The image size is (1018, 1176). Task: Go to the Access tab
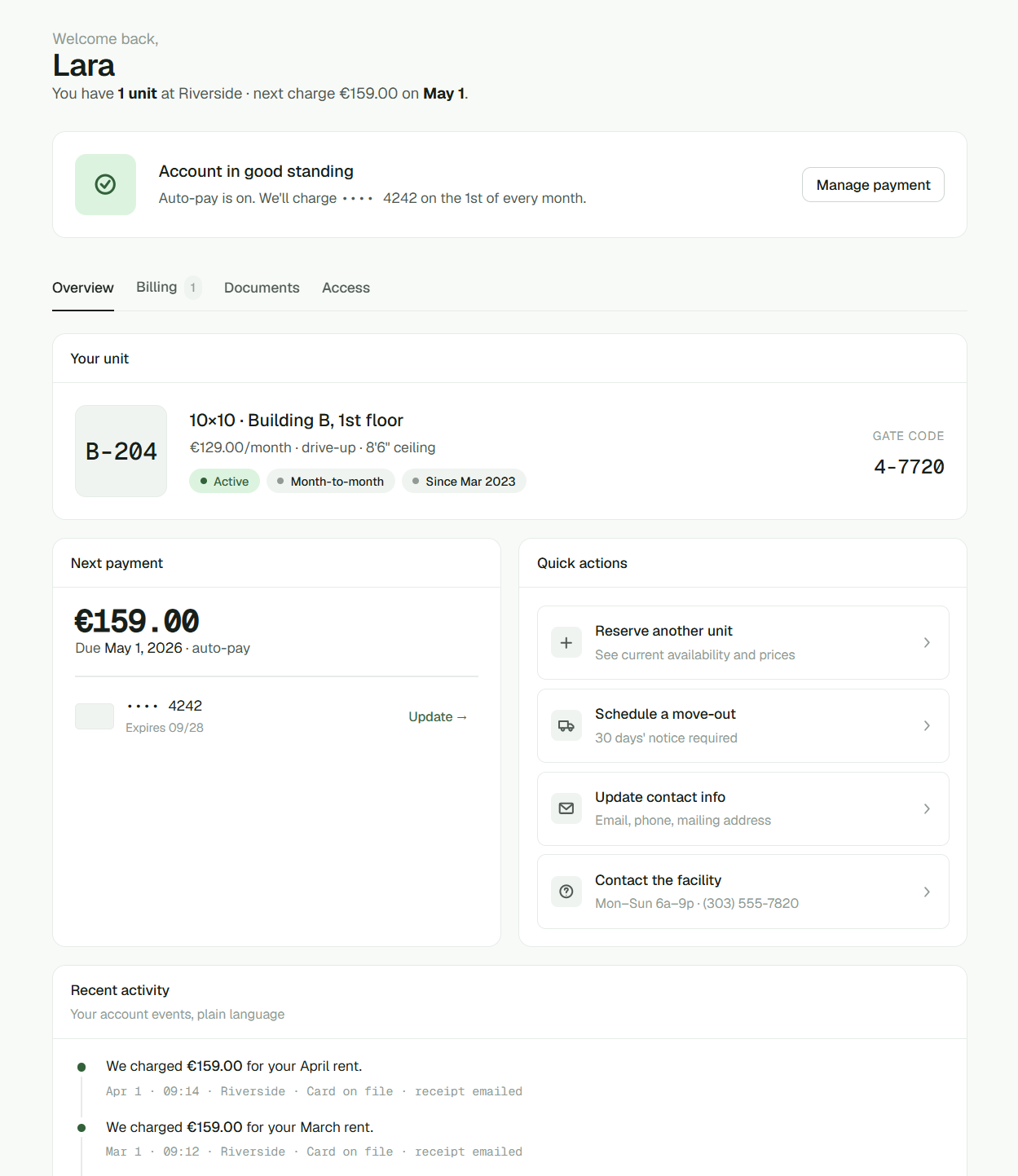(x=346, y=288)
